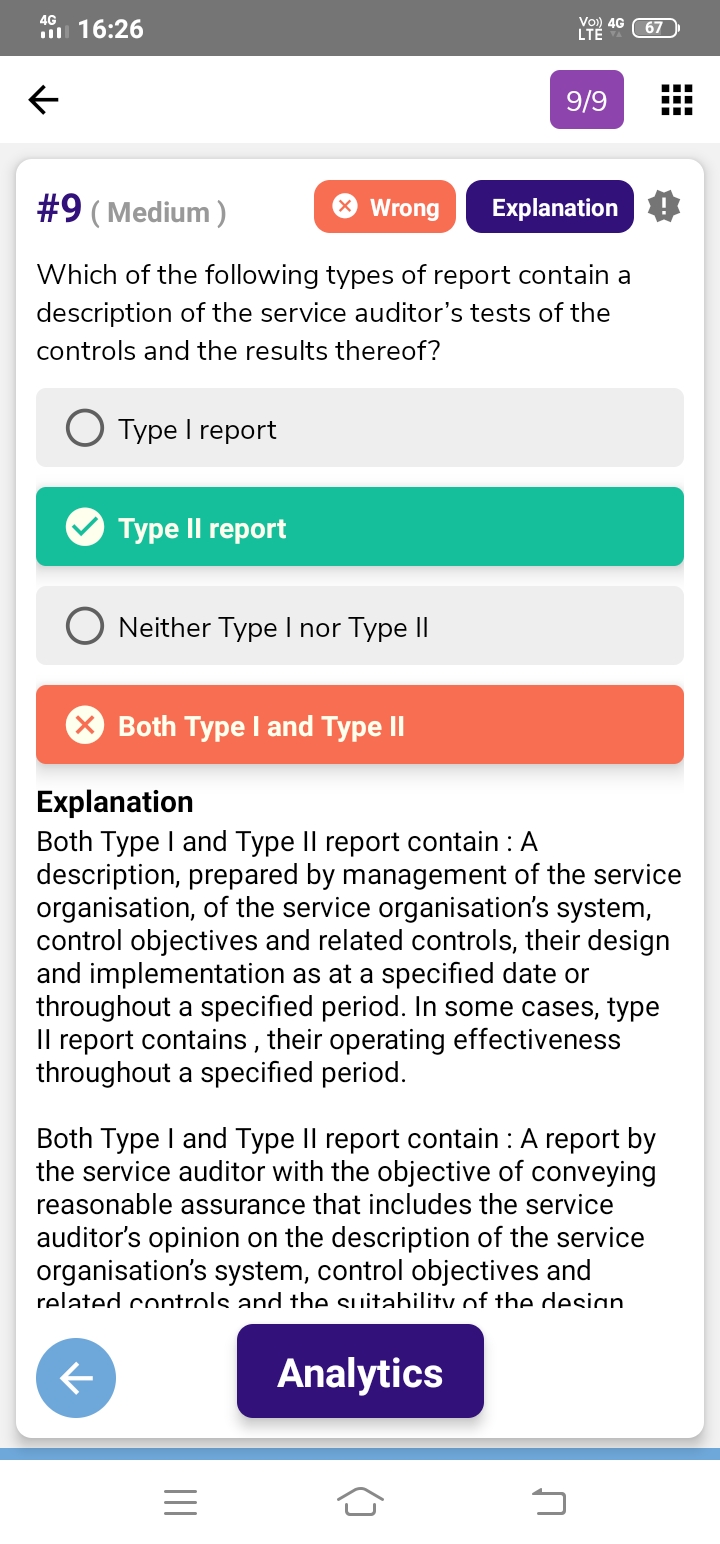Viewport: 720px width, 1544px height.
Task: Tap the Explanation heading text
Action: pos(115,802)
